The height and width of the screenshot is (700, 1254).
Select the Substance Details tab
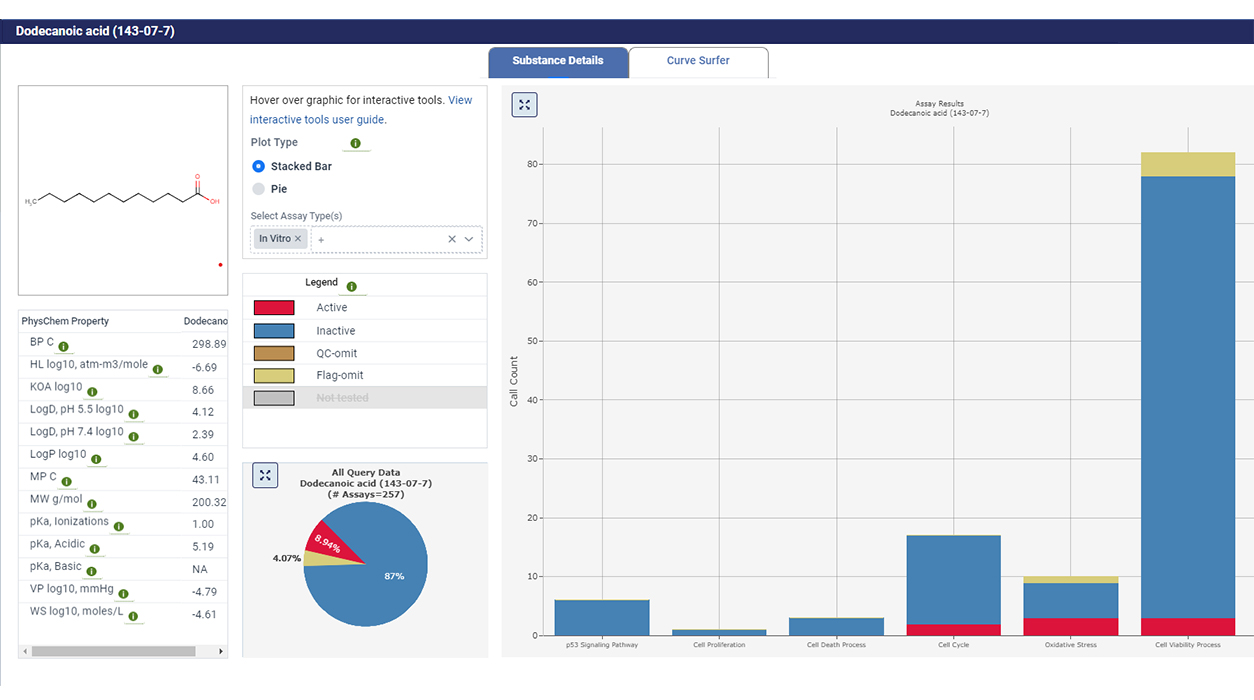click(558, 61)
